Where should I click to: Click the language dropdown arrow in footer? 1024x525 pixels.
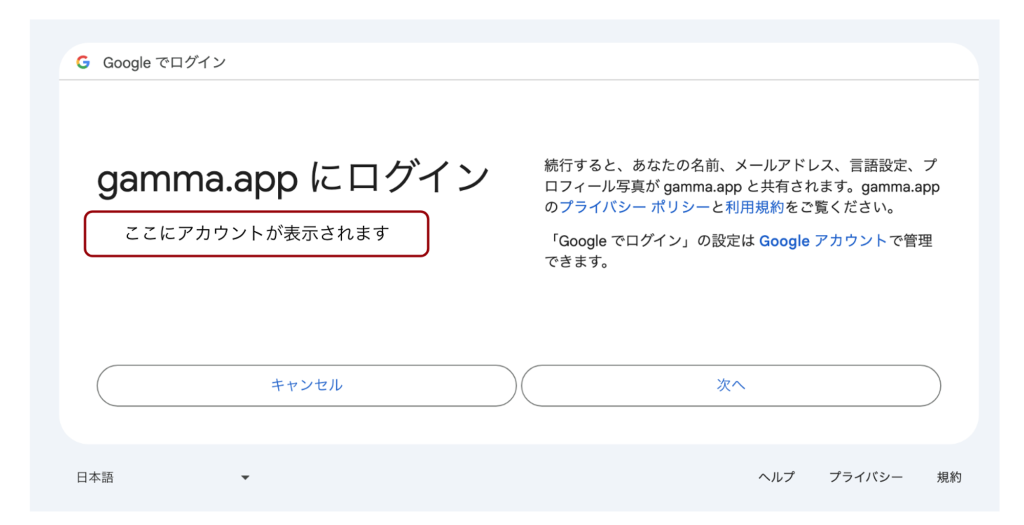(245, 478)
